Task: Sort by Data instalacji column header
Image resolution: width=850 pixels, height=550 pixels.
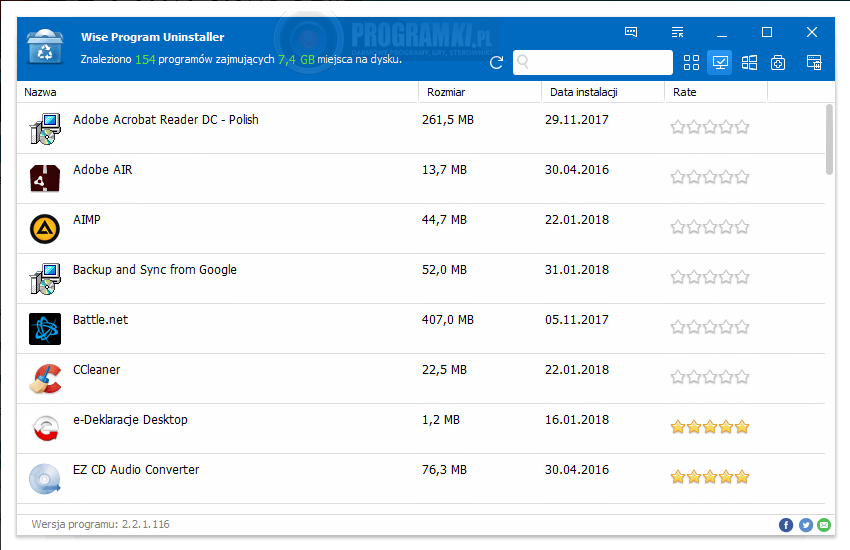Action: click(x=603, y=92)
